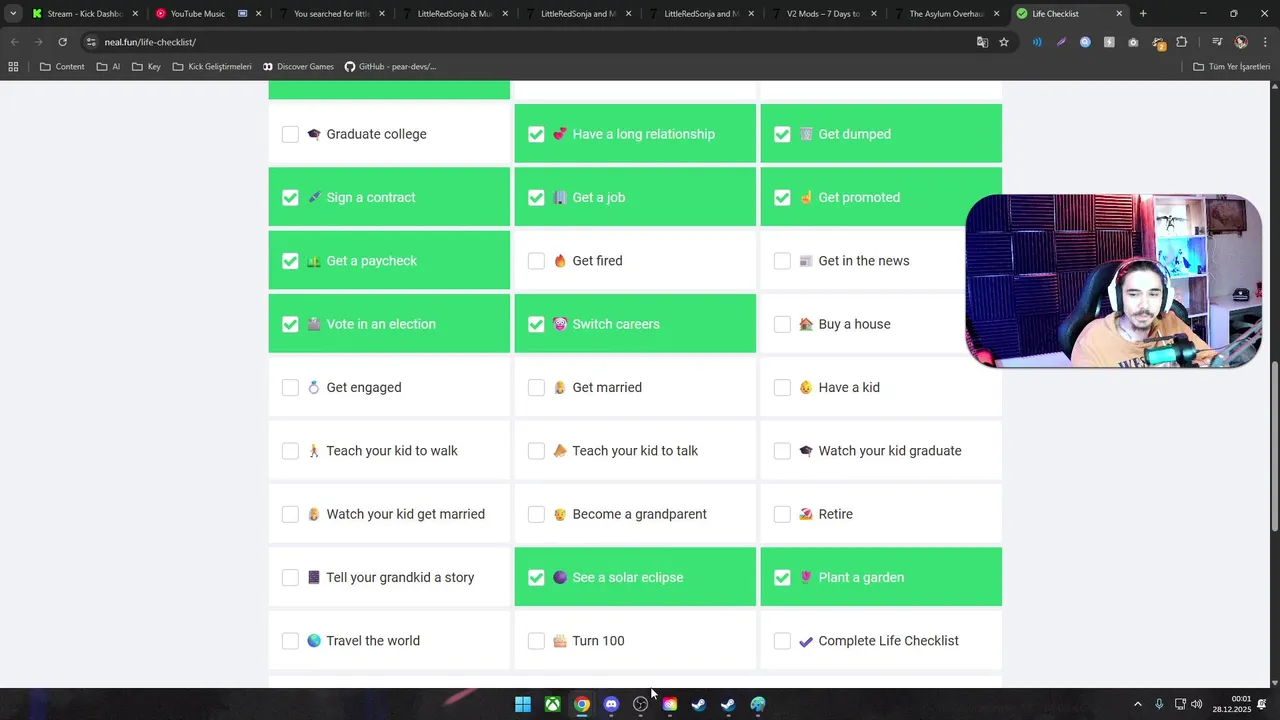Bookmark this page with the star
The width and height of the screenshot is (1280, 720).
(1004, 42)
